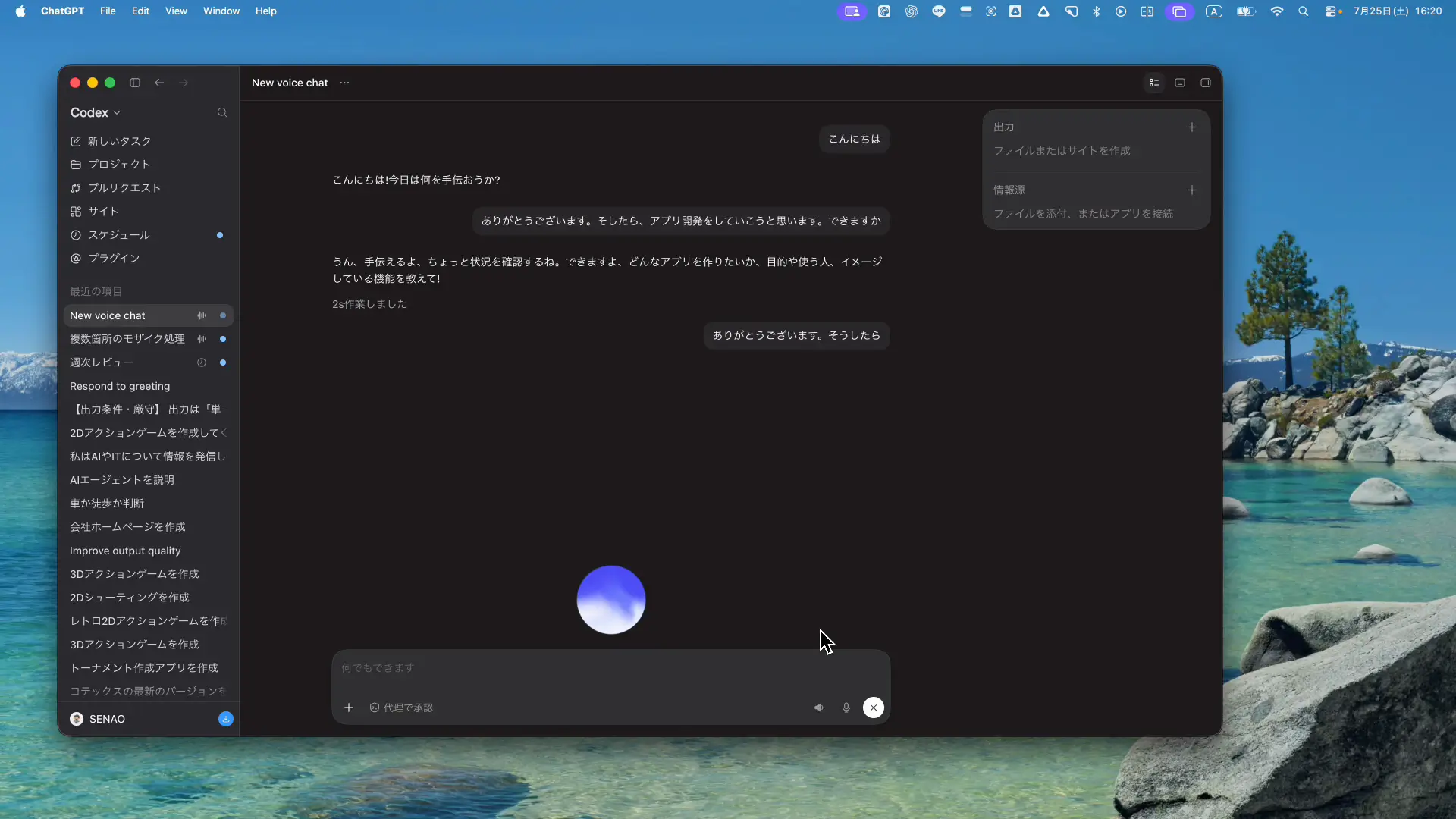The height and width of the screenshot is (819, 1456).
Task: Open the attach plus button in composer
Action: (x=349, y=708)
